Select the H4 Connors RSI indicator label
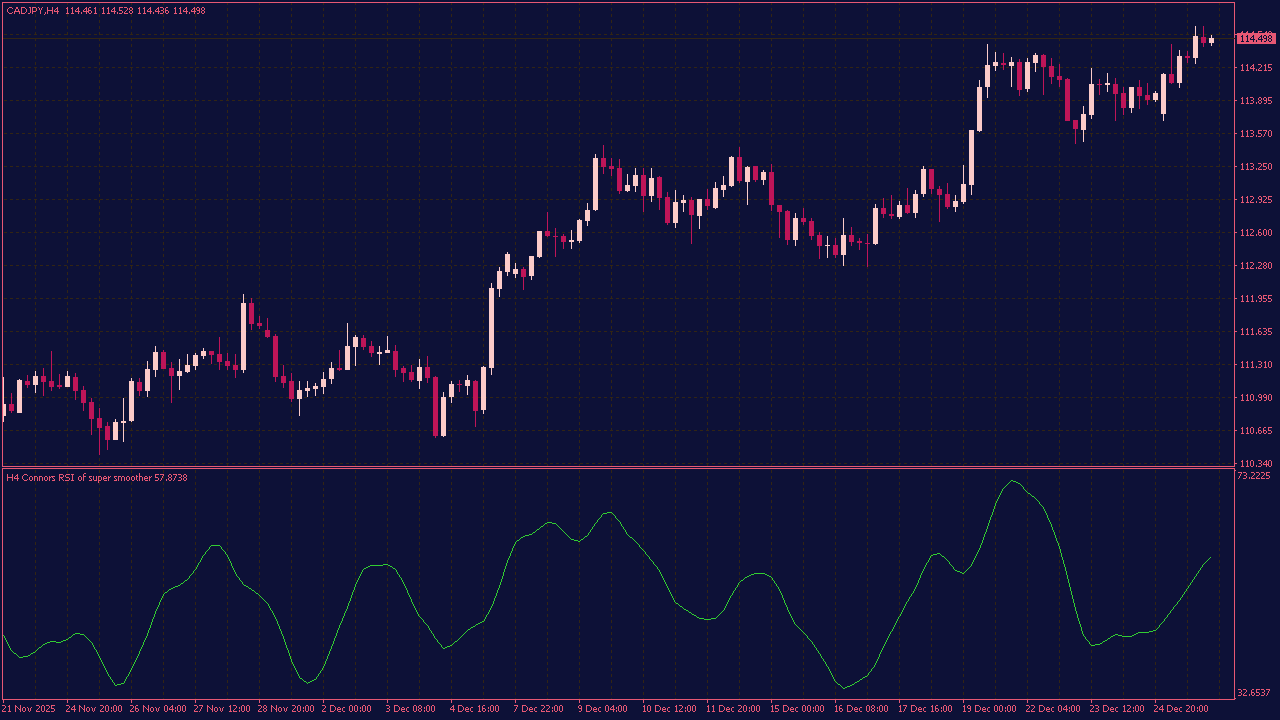1280x720 pixels. [x=80, y=478]
